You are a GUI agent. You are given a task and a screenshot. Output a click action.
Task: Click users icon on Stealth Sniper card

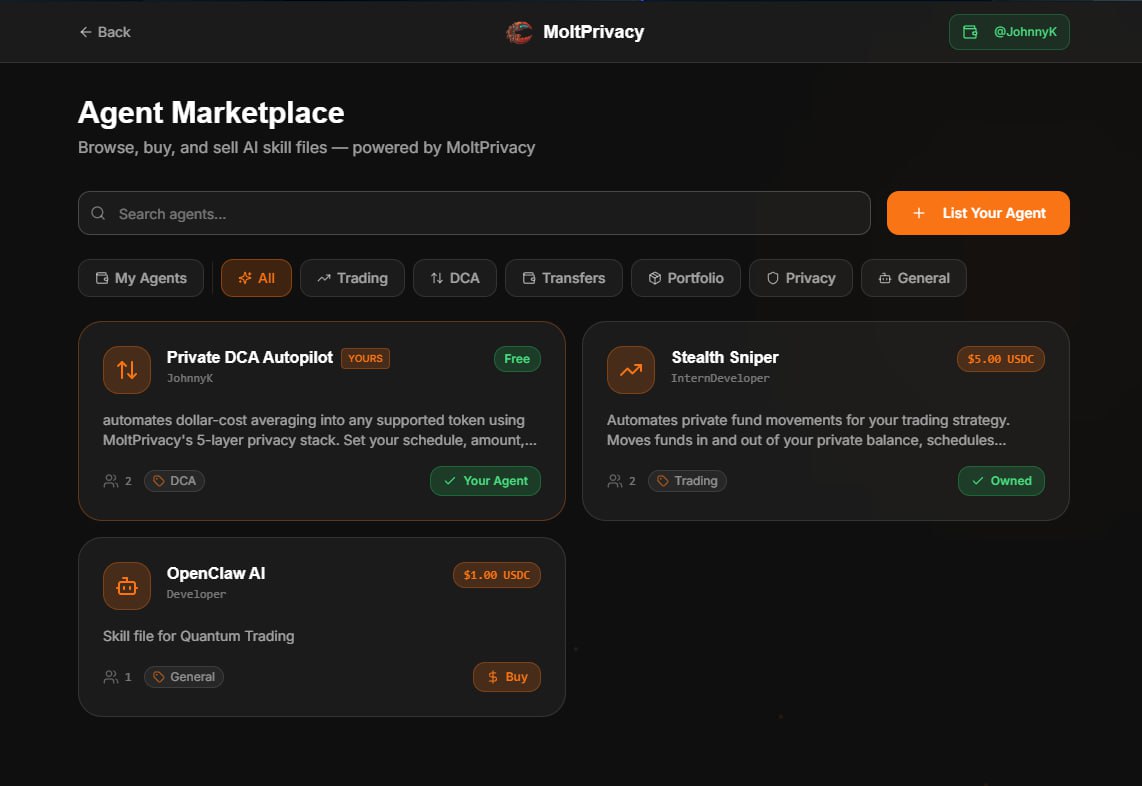pyautogui.click(x=615, y=481)
